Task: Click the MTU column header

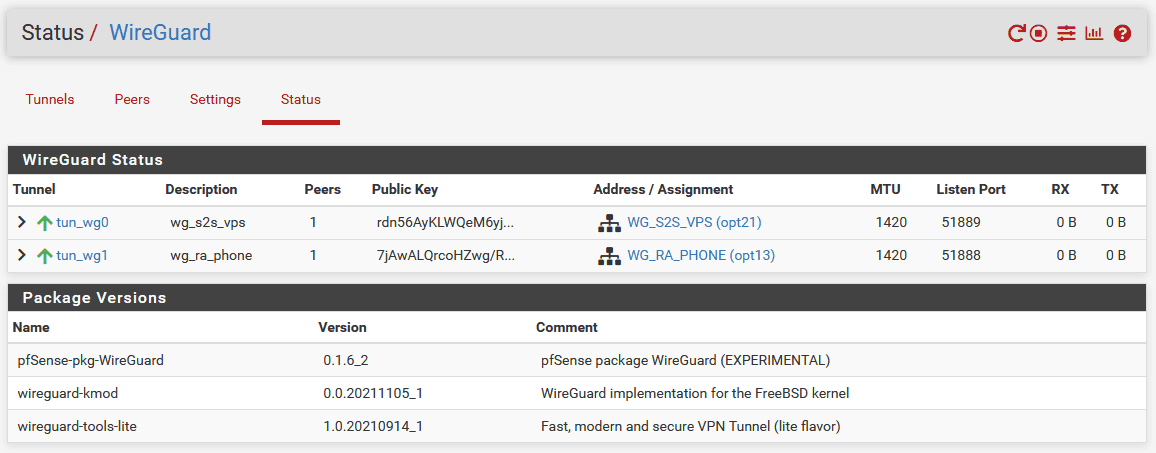Action: coord(885,190)
